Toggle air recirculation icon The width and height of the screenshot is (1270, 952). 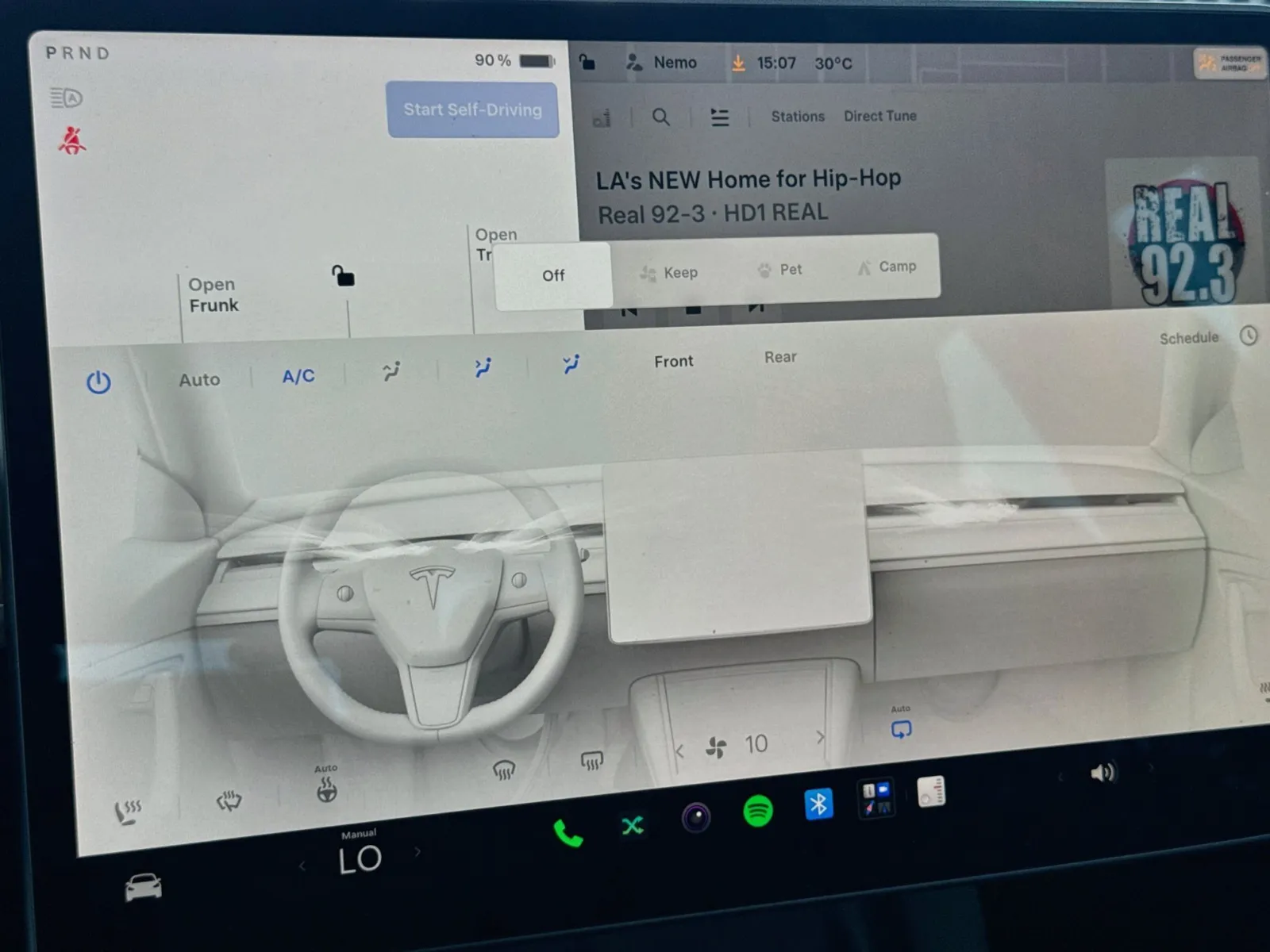[x=901, y=729]
